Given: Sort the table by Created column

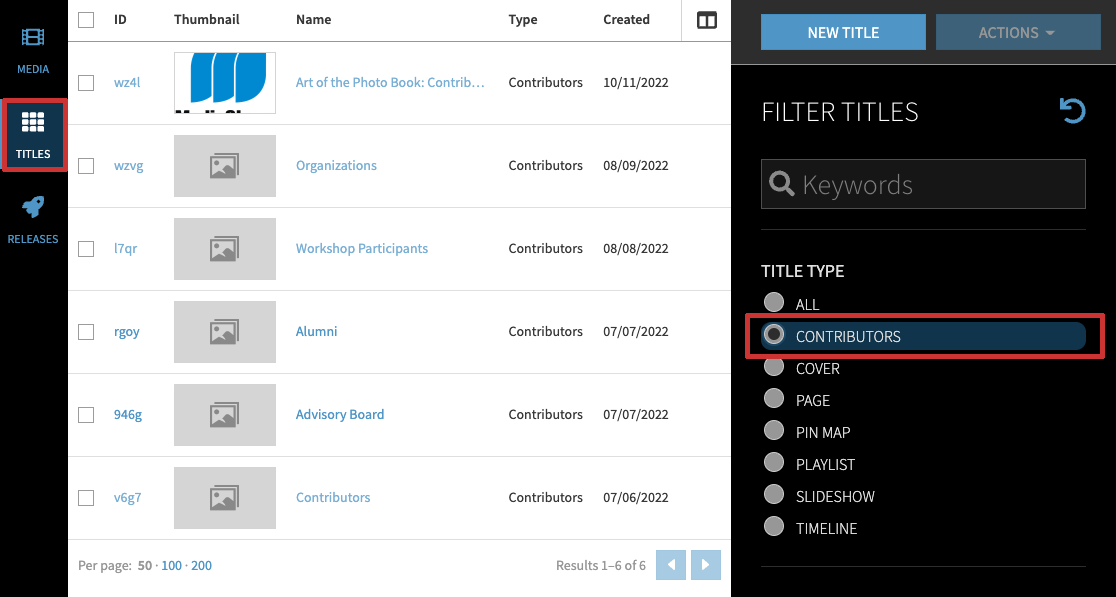Looking at the screenshot, I should pos(626,20).
